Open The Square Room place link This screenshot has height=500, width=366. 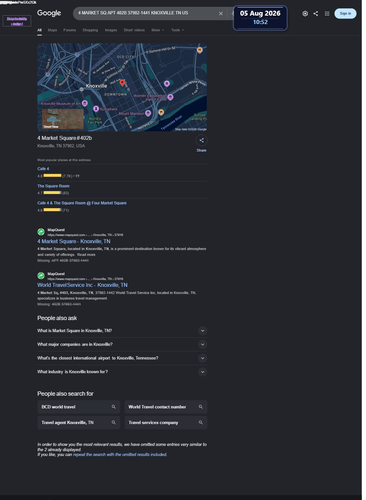click(x=53, y=186)
